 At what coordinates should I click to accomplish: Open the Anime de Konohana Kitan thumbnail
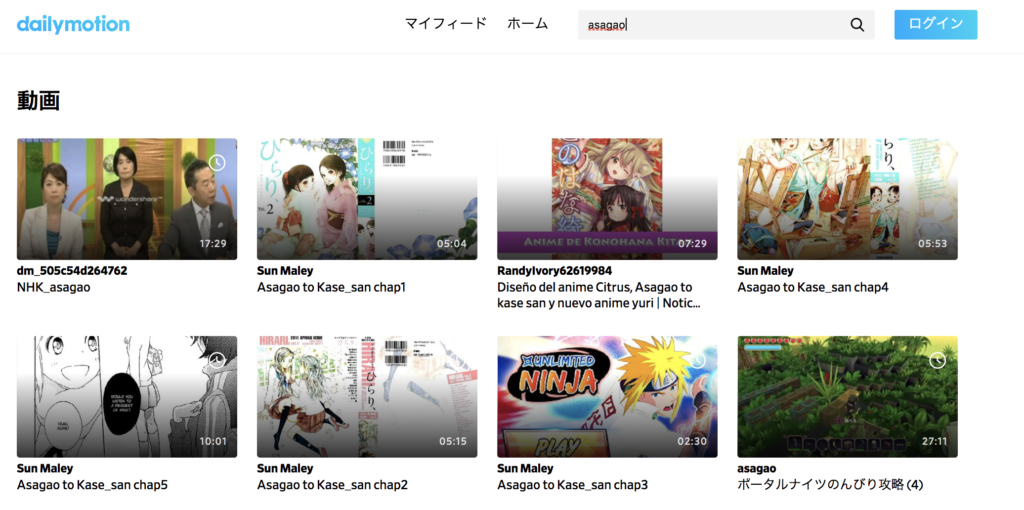point(607,199)
